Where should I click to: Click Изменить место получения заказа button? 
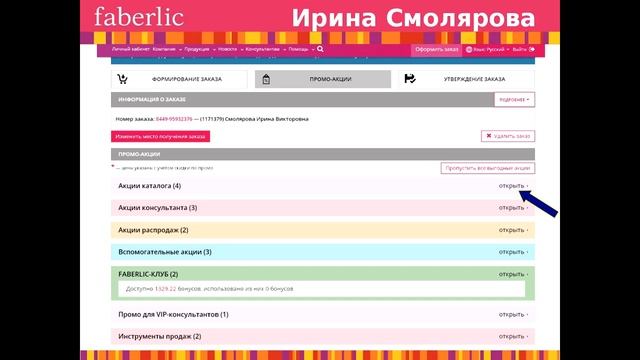(160, 136)
